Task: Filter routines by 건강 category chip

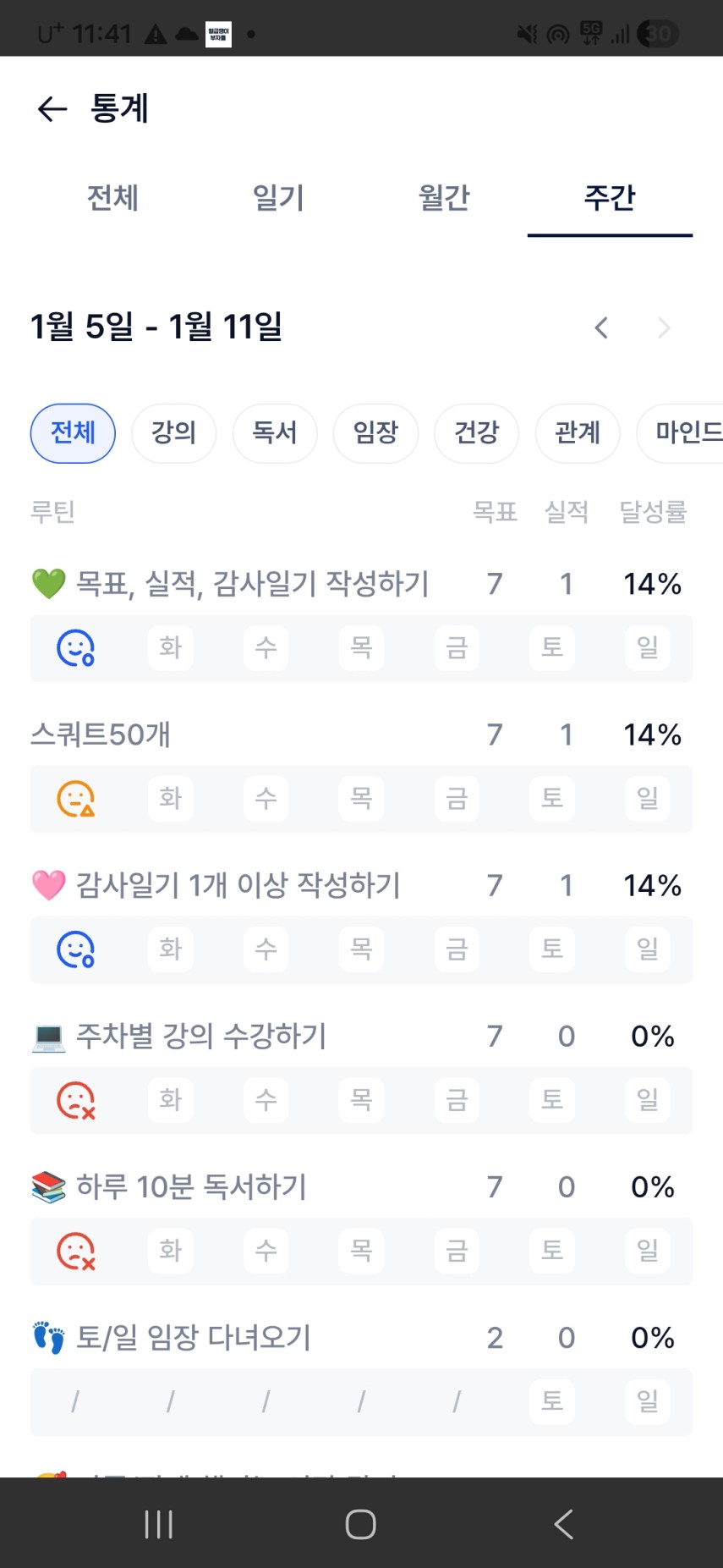Action: pyautogui.click(x=476, y=433)
